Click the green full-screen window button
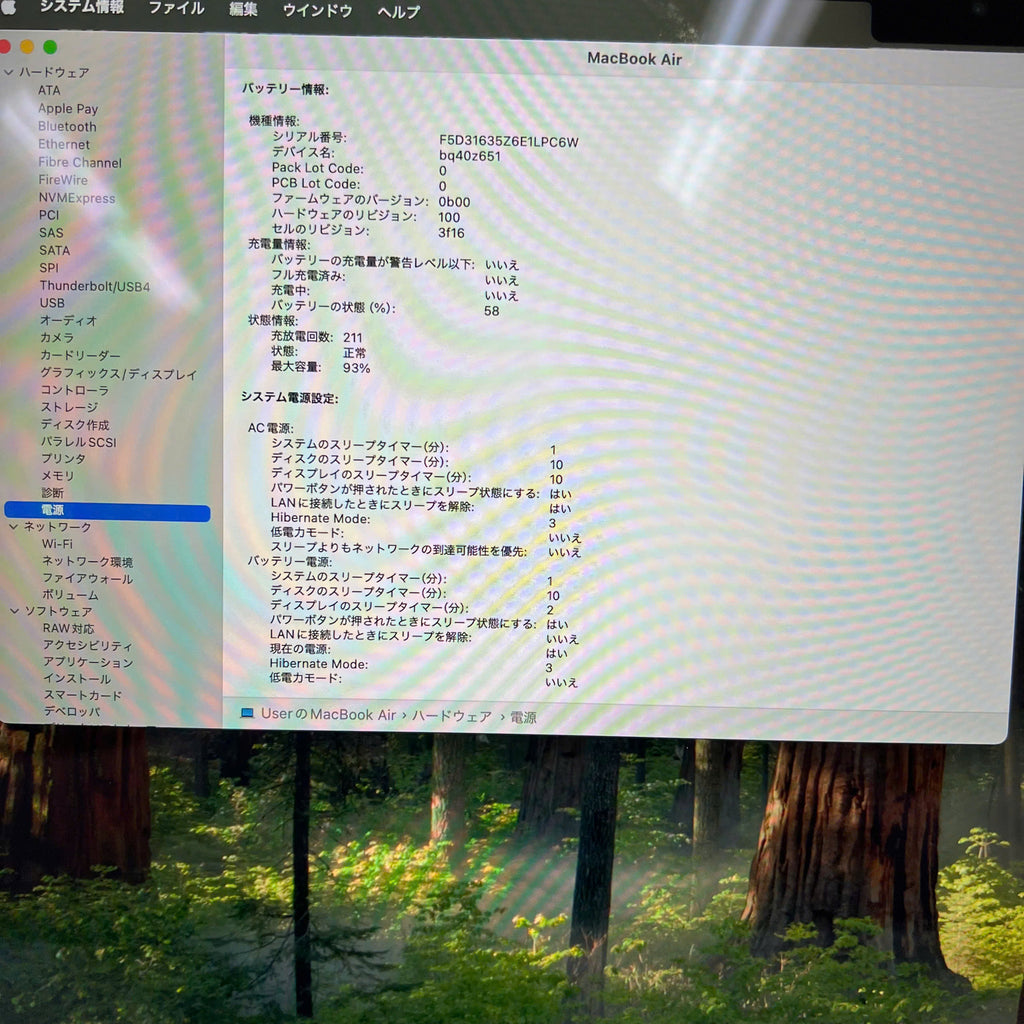Screen dimensions: 1024x1024 pyautogui.click(x=50, y=47)
